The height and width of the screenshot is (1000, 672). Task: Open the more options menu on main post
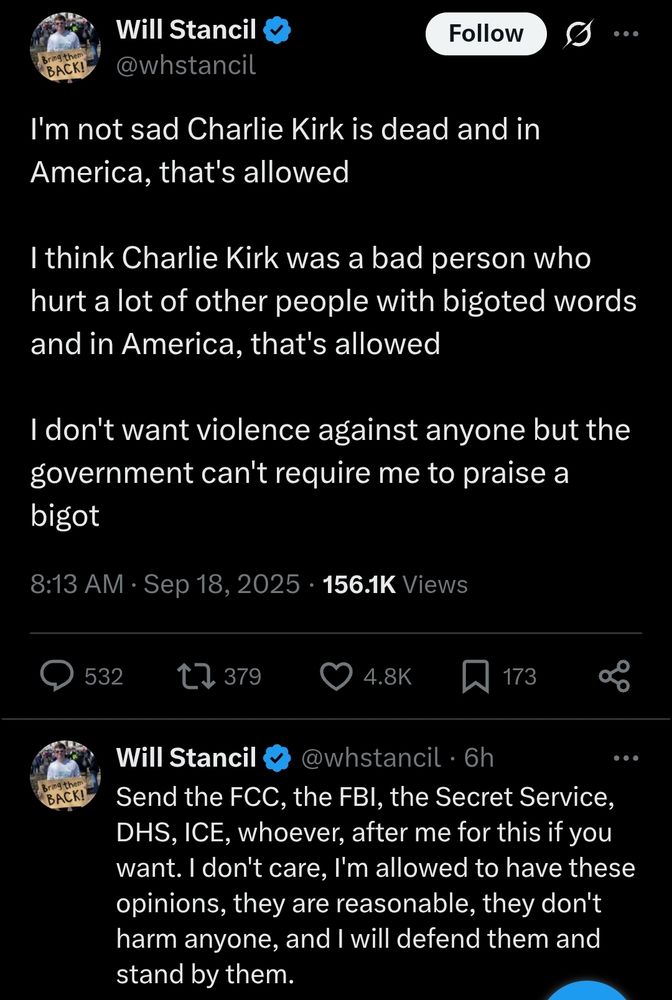[625, 34]
